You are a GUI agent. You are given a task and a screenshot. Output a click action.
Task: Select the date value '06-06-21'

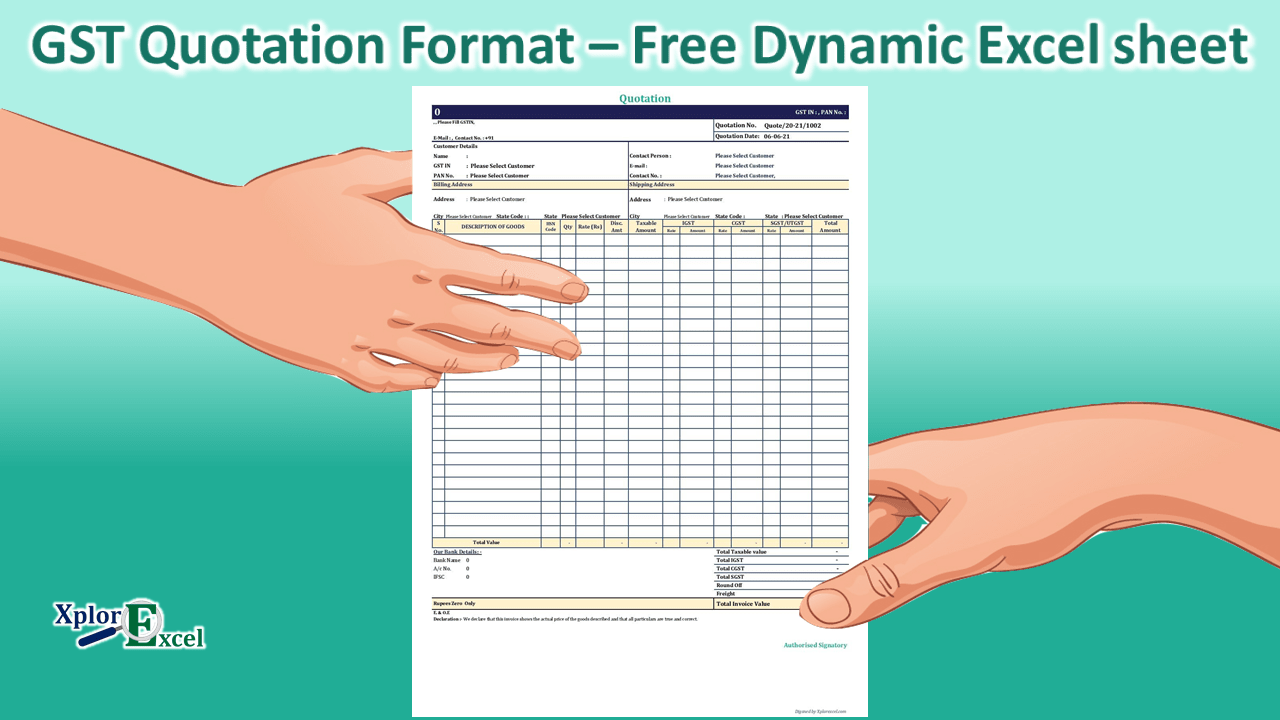pyautogui.click(x=777, y=136)
